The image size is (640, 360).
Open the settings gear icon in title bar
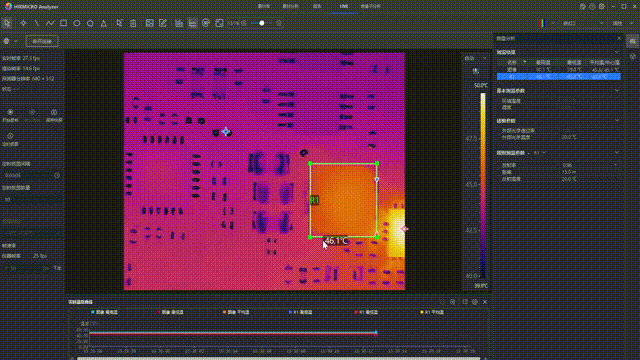click(602, 7)
